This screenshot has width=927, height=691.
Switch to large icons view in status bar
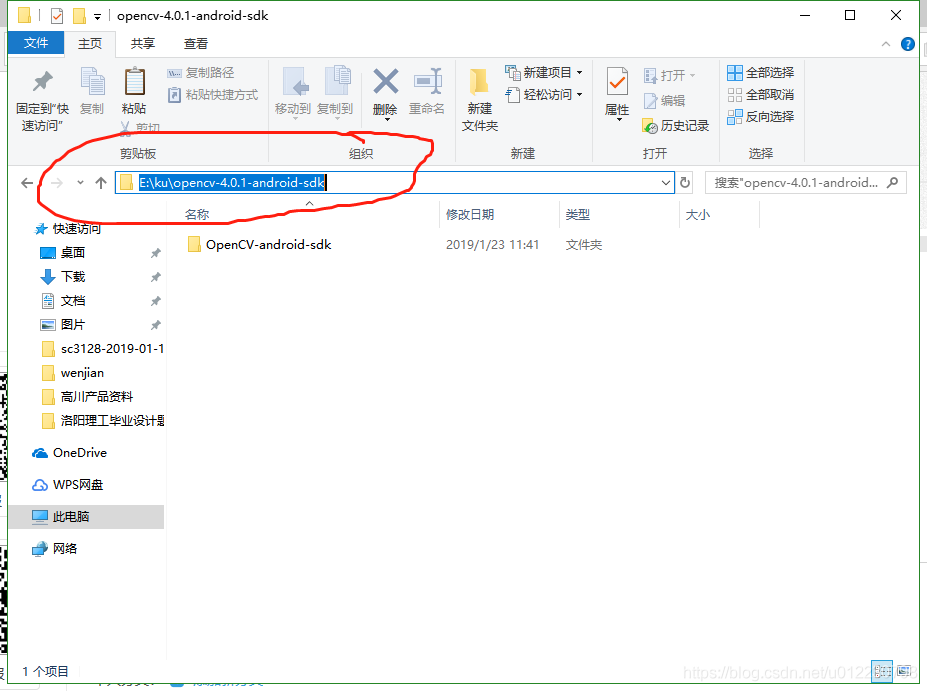(x=904, y=671)
